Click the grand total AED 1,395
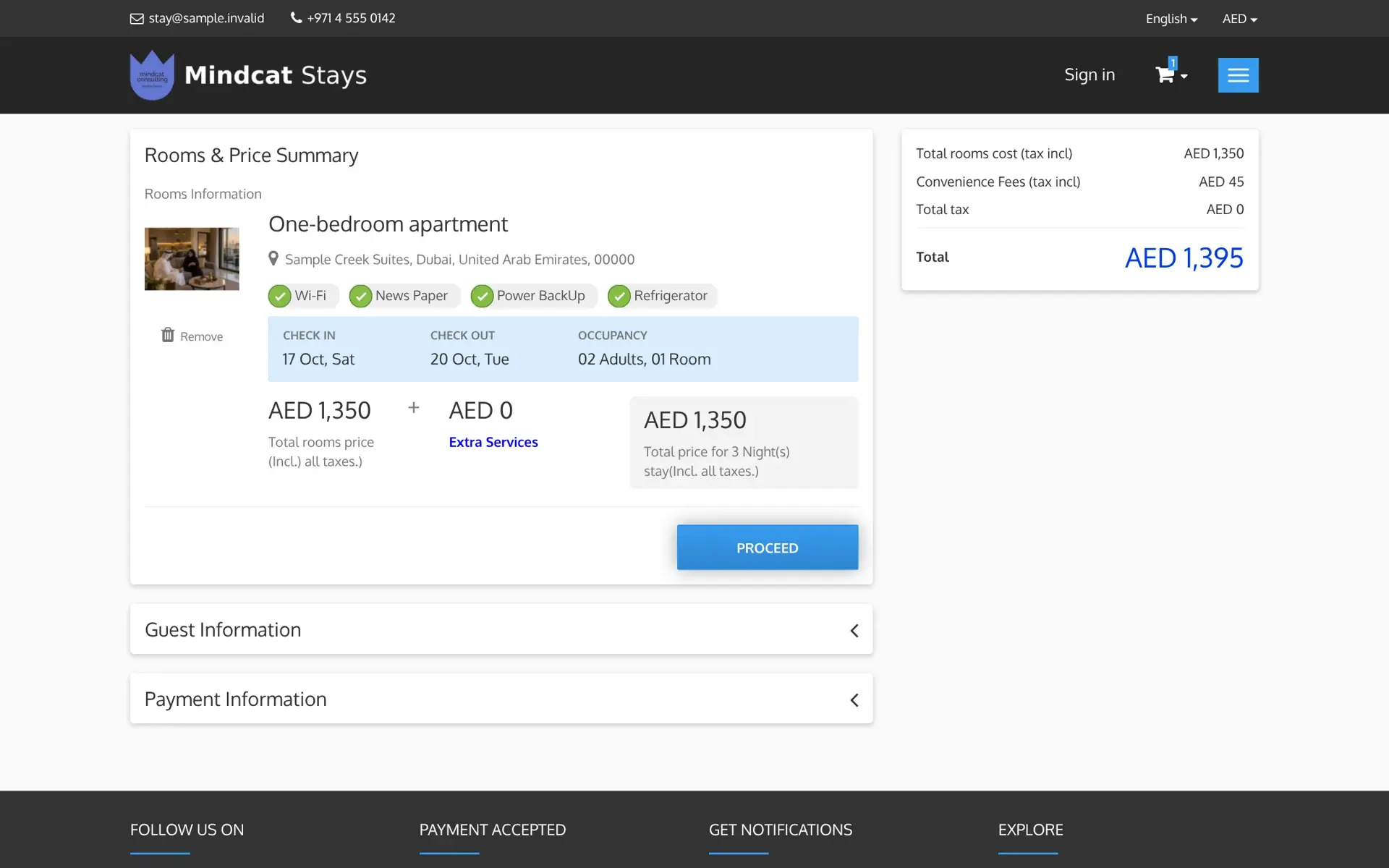The image size is (1389, 868). [x=1184, y=258]
